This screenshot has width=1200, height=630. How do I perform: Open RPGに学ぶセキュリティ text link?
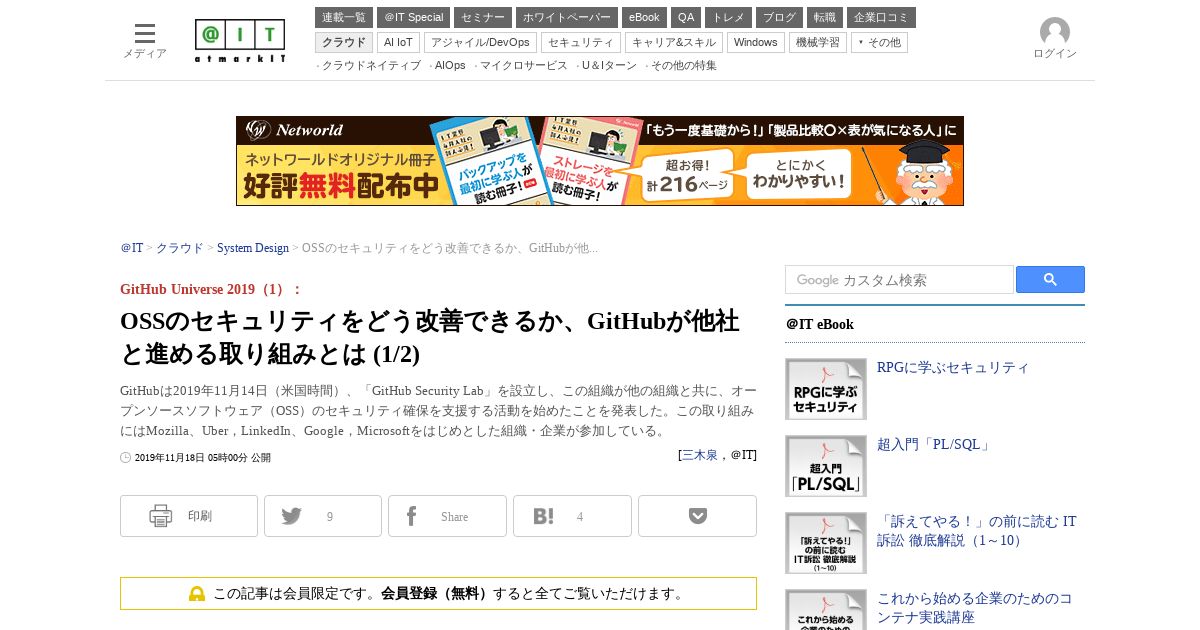(x=953, y=367)
